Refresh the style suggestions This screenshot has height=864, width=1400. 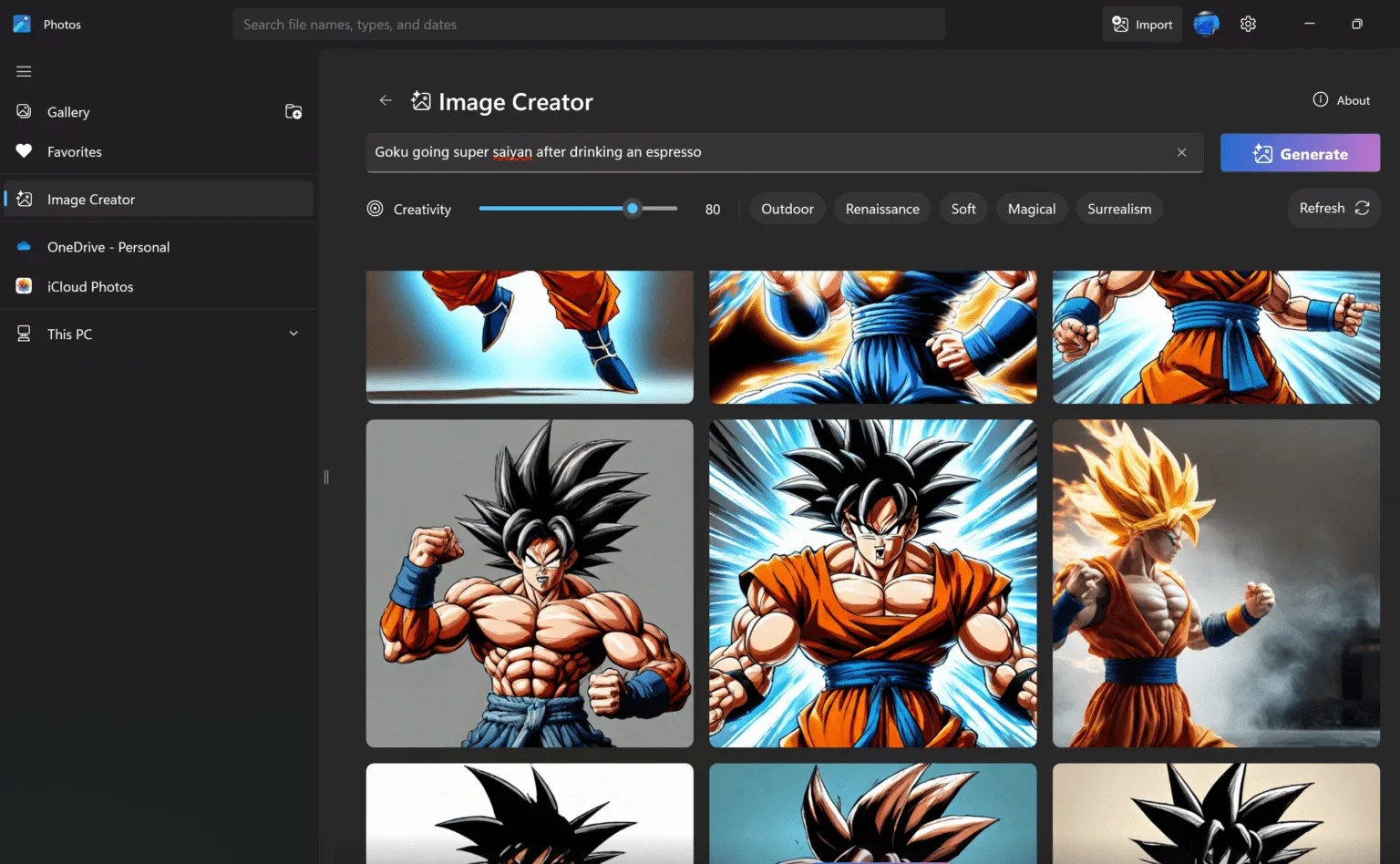tap(1333, 209)
